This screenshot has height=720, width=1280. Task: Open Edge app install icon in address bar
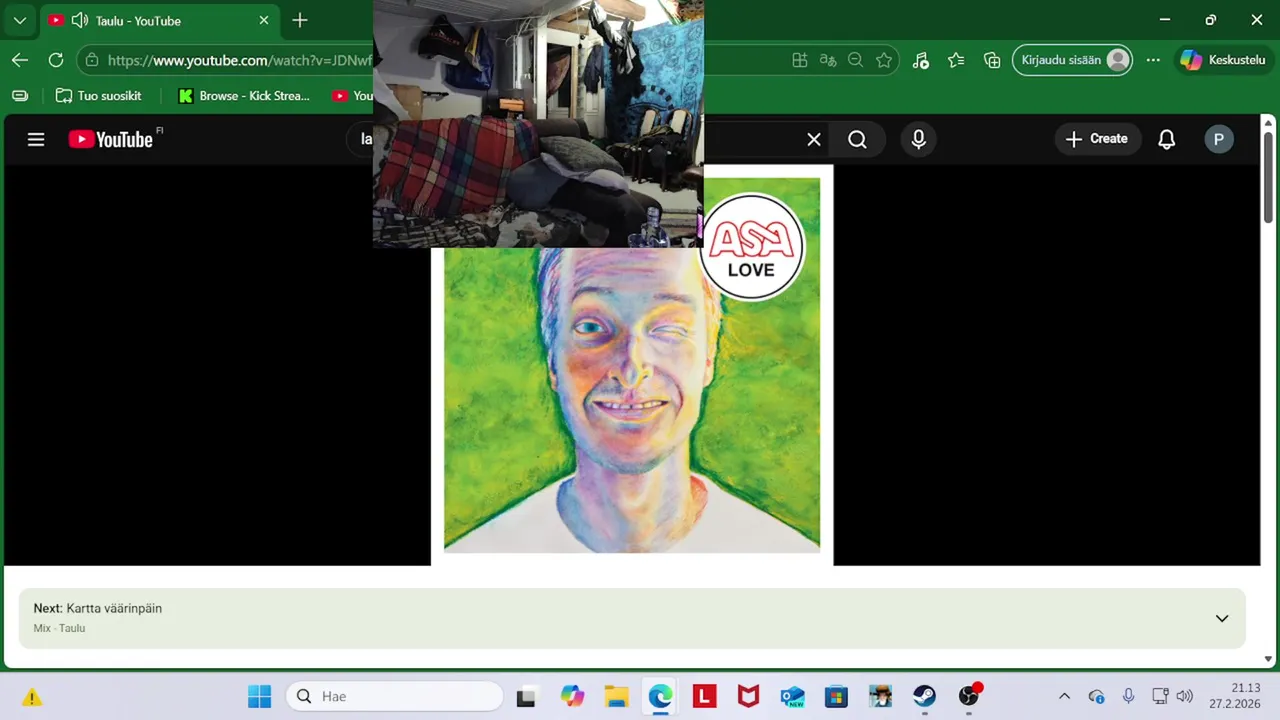click(800, 60)
